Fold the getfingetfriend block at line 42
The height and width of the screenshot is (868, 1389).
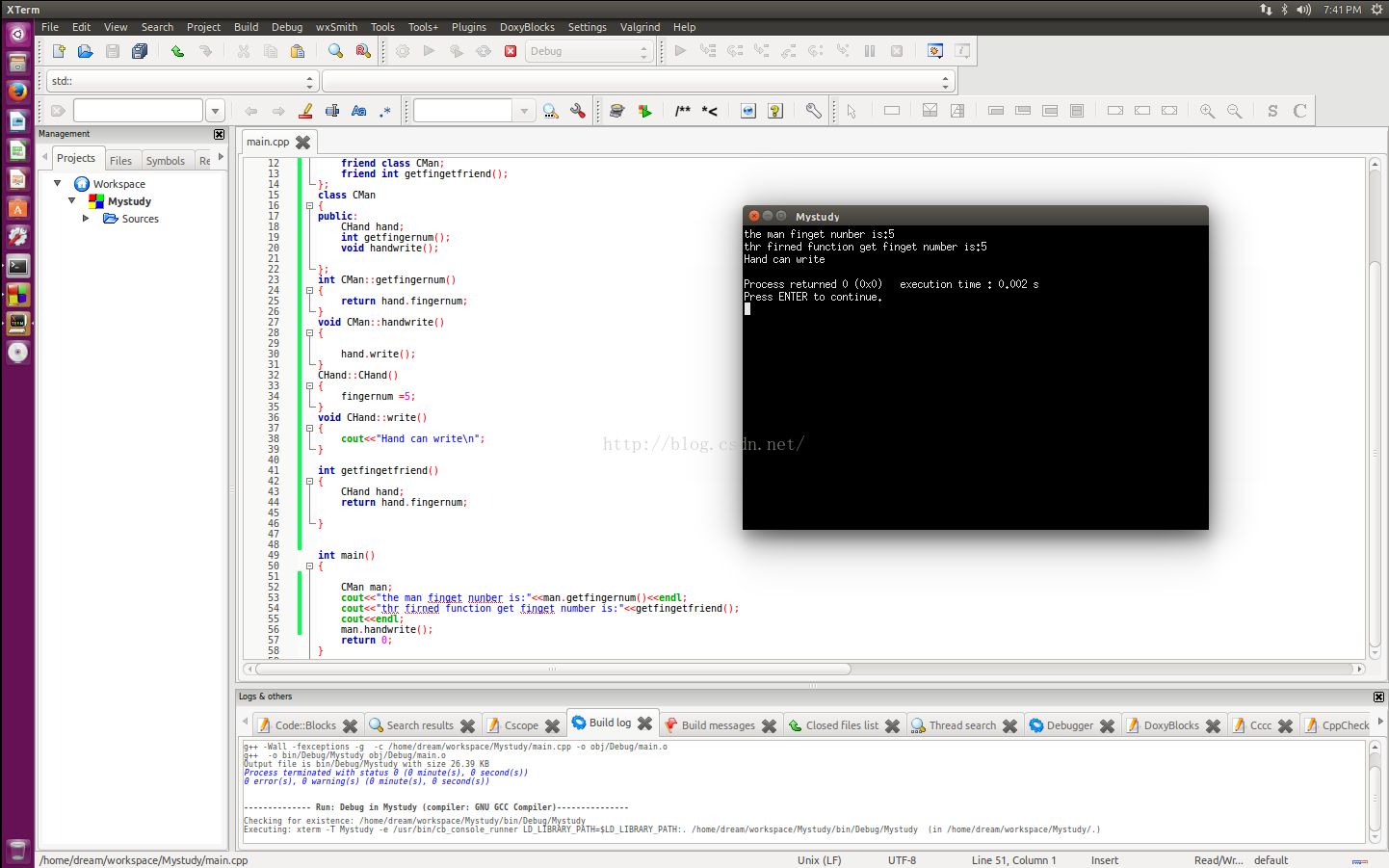tap(309, 481)
